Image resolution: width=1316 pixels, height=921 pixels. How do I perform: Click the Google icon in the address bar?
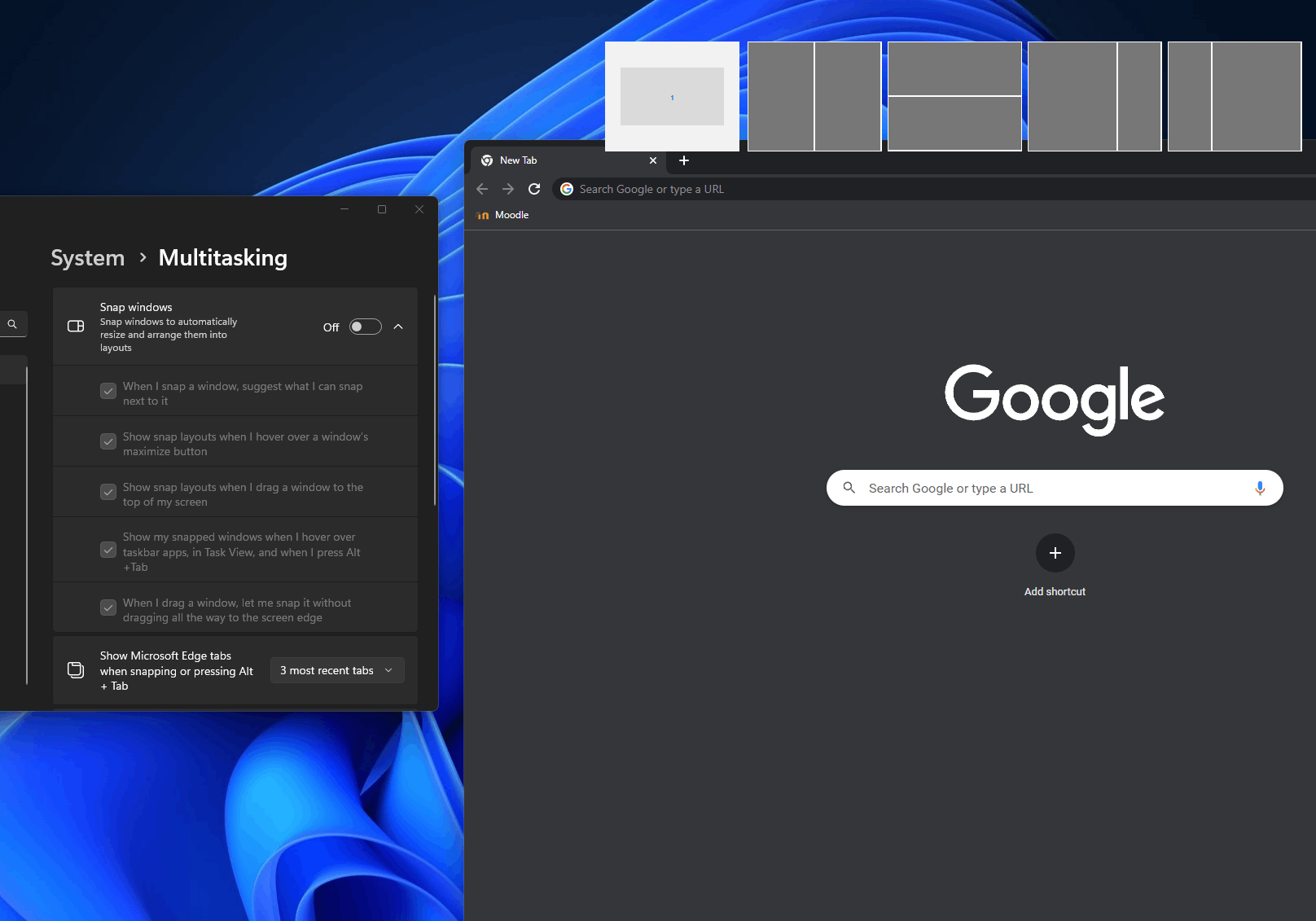tap(566, 188)
